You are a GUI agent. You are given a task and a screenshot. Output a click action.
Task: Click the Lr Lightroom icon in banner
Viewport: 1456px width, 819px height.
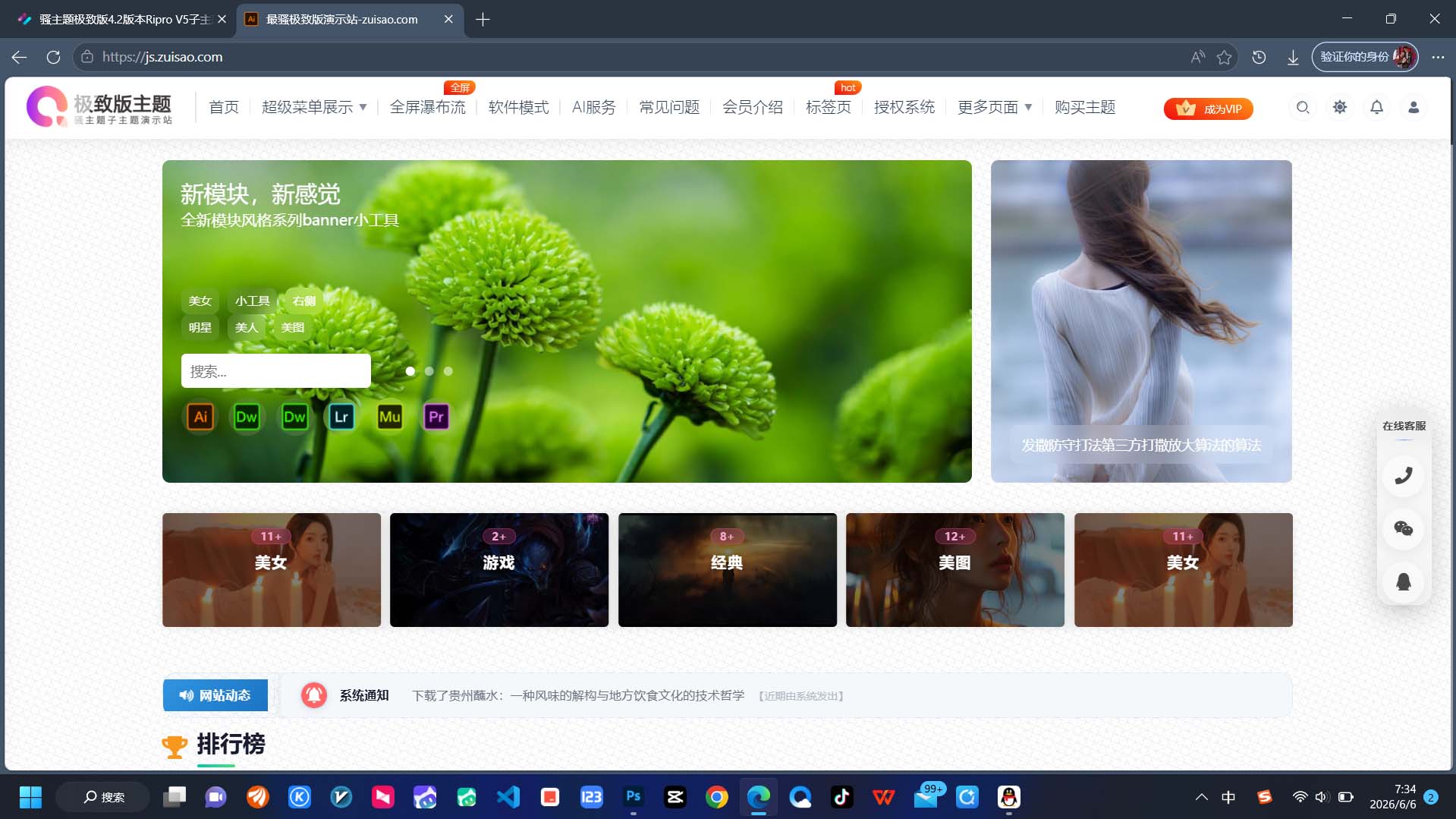[x=341, y=417]
